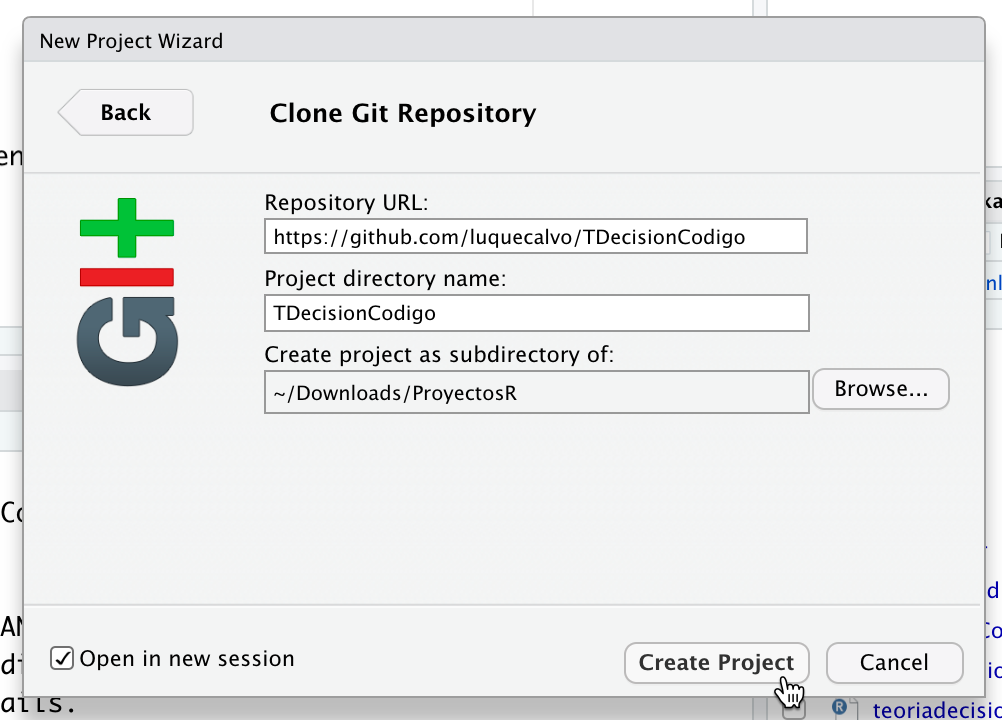Click the Project directory name label

click(385, 279)
